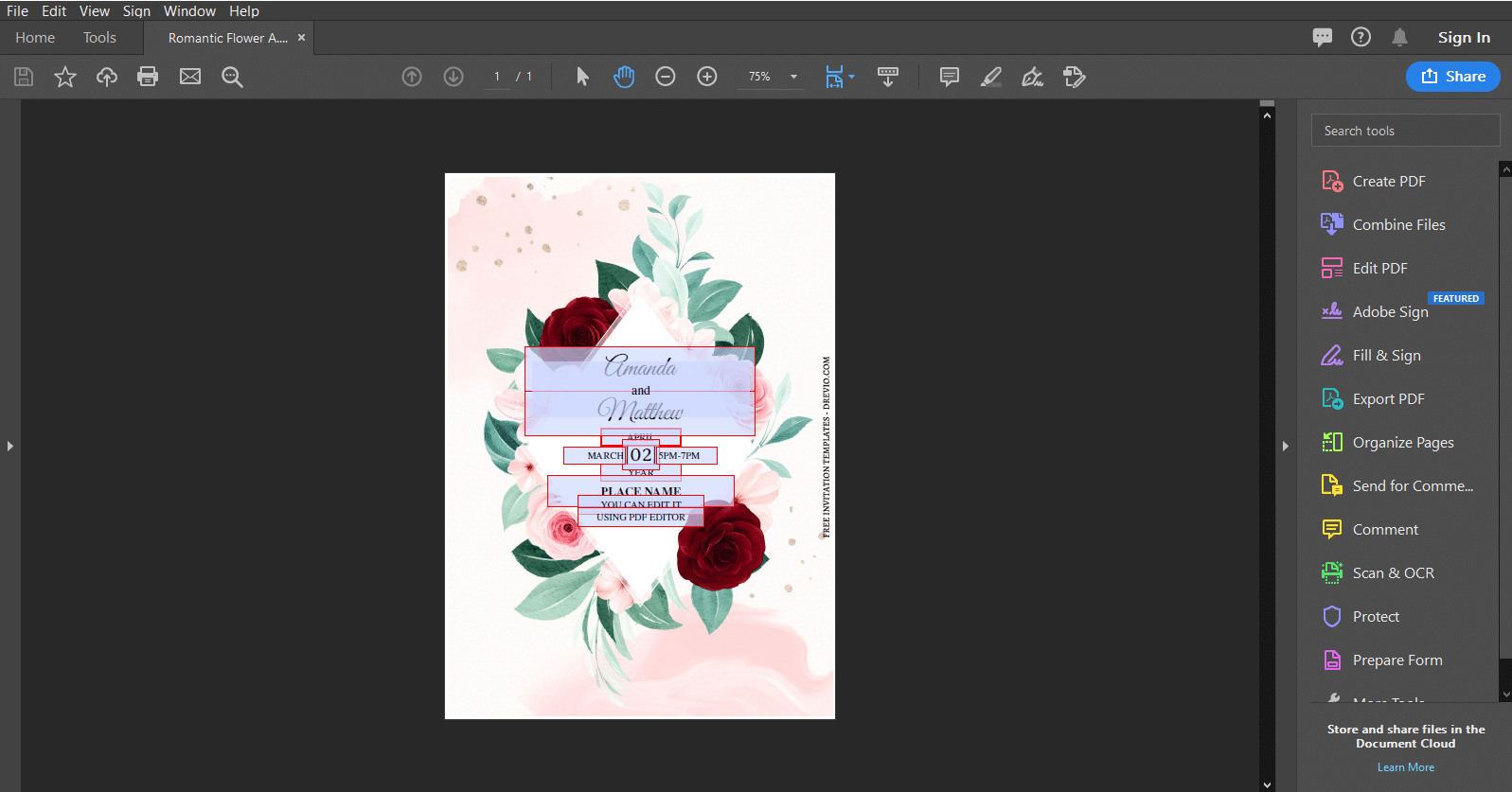
Task: Follow the Learn More link
Action: 1405,767
